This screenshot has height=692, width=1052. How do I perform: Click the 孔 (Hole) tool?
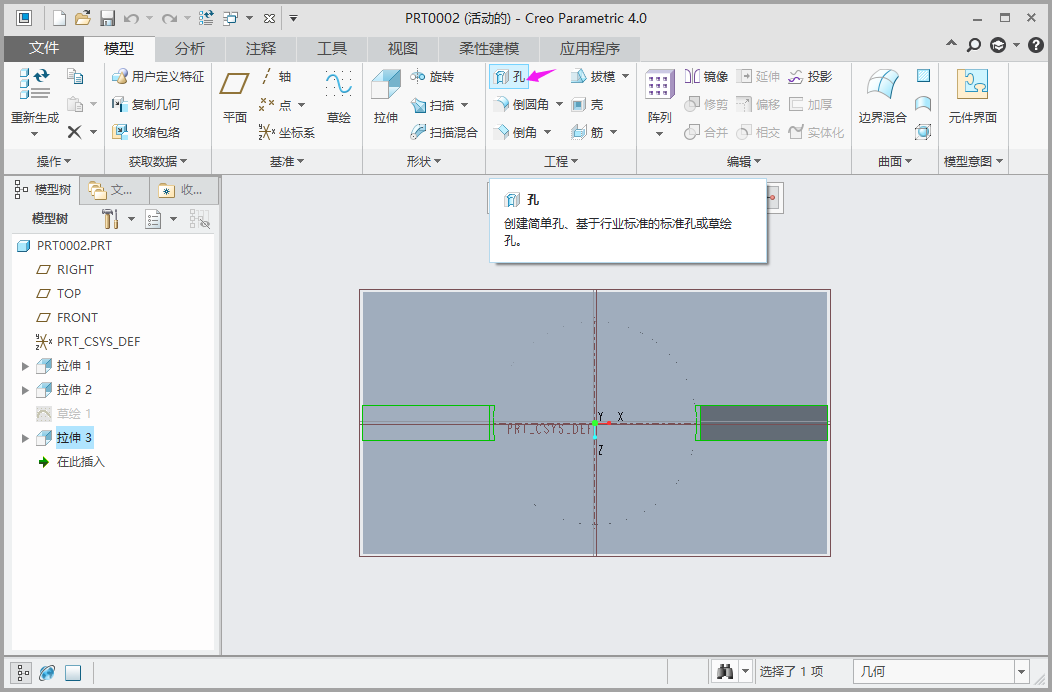tap(509, 77)
